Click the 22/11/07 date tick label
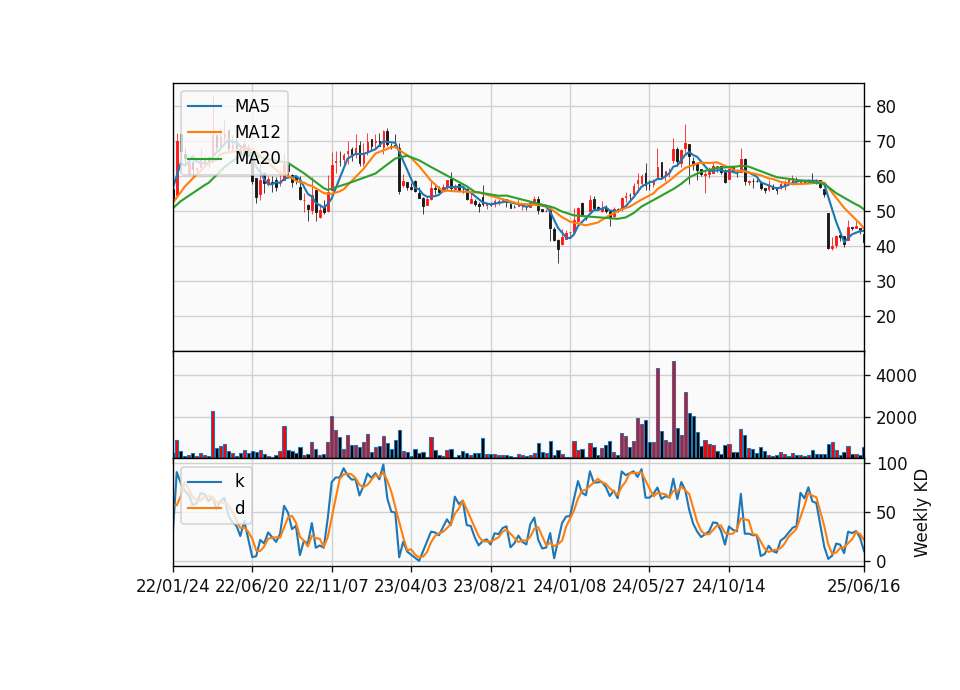960x690 pixels. click(x=332, y=586)
